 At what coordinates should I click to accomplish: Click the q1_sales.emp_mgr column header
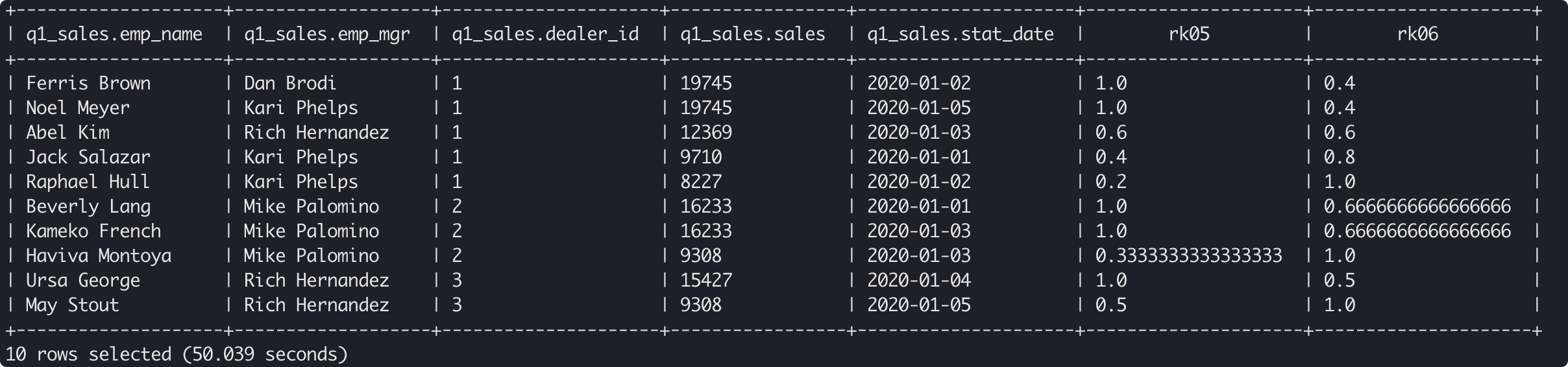coord(327,34)
